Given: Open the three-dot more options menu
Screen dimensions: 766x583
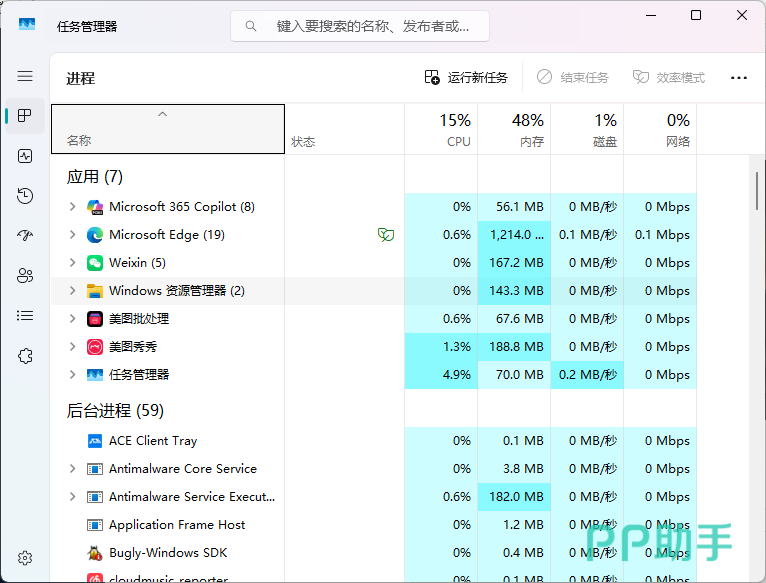Looking at the screenshot, I should 739,78.
